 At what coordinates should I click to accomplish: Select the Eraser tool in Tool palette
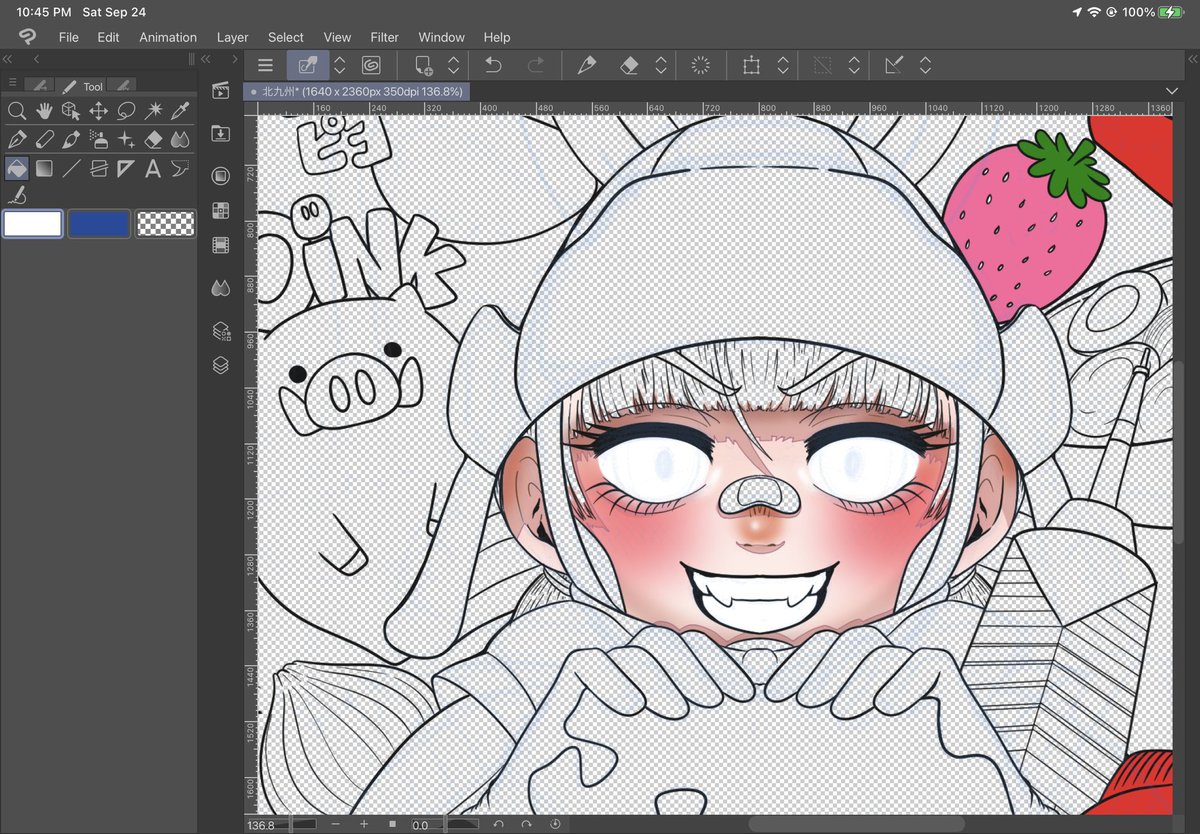click(x=153, y=139)
